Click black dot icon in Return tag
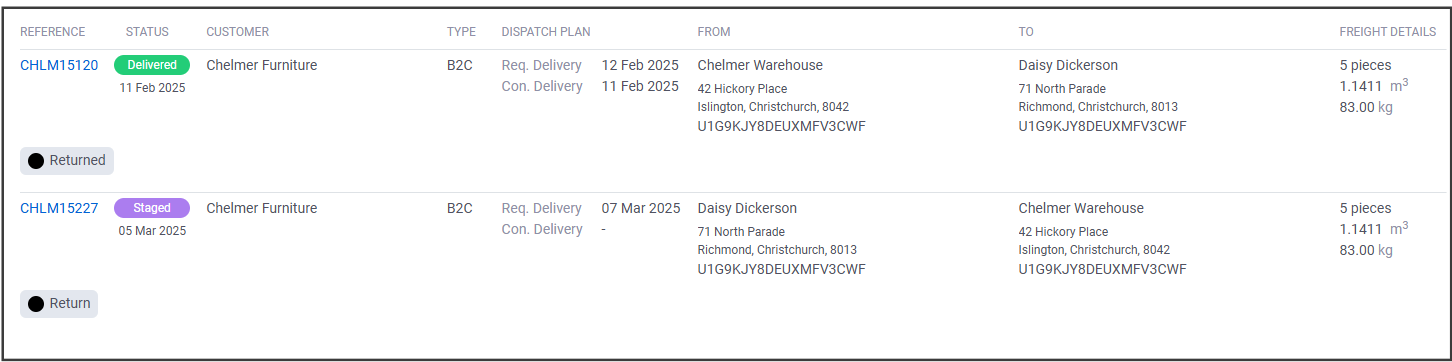 tap(36, 304)
